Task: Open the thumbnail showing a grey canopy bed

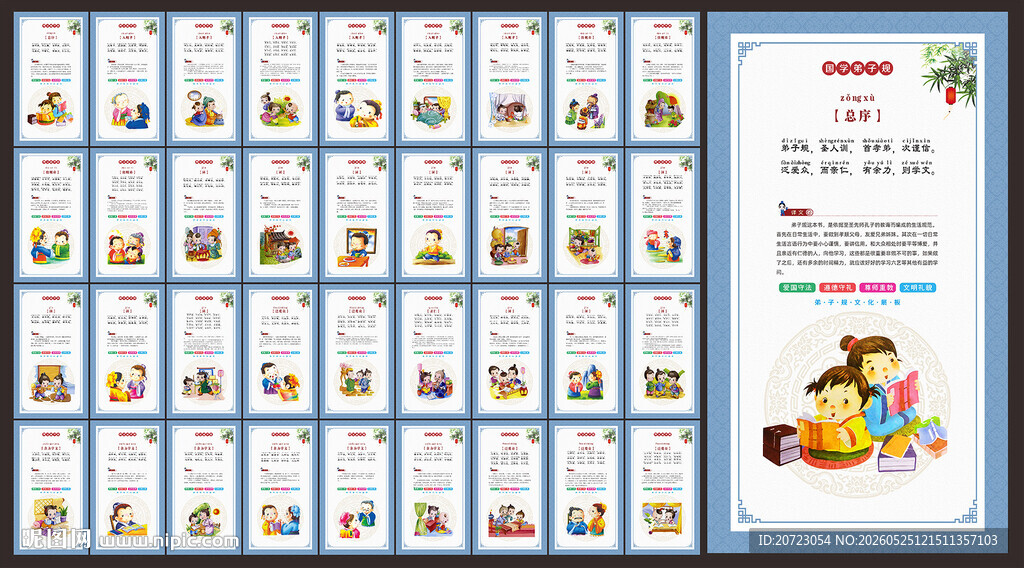Action: [x=509, y=78]
